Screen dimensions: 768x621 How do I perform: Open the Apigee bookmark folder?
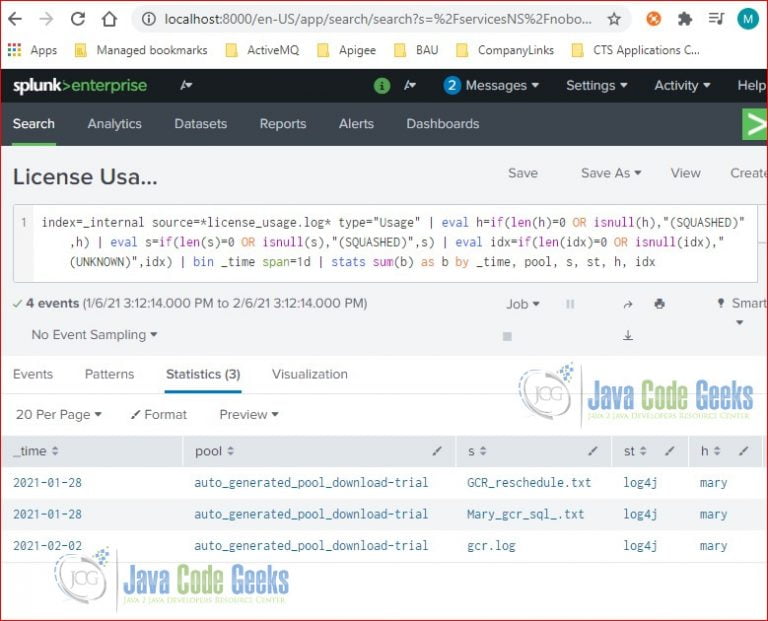[346, 50]
